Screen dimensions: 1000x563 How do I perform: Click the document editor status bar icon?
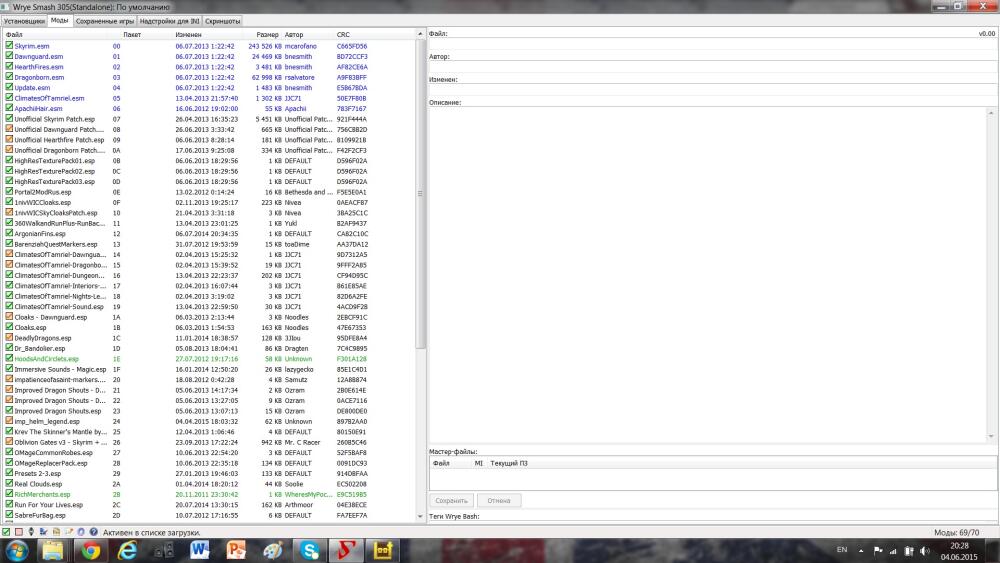(68, 532)
